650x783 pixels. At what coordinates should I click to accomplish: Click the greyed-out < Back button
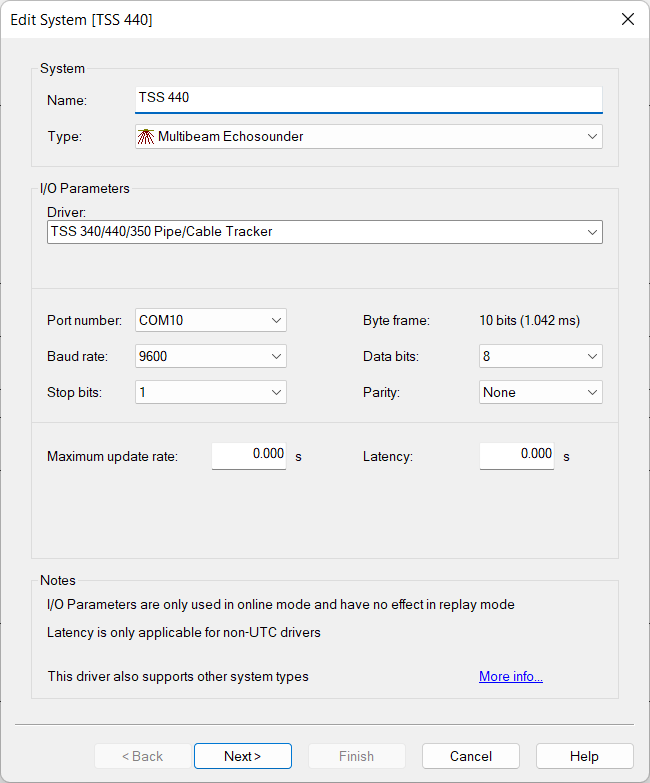(143, 756)
